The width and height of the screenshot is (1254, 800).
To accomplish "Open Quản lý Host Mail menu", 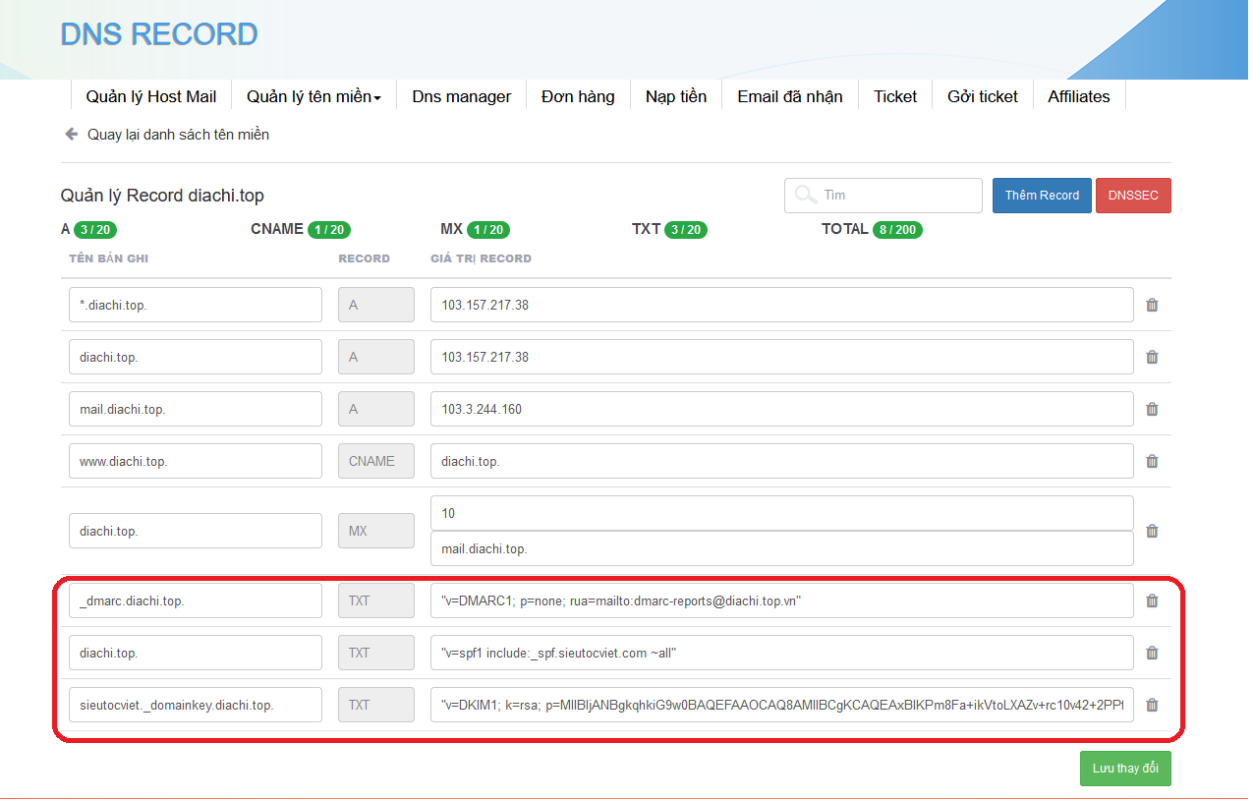I will pos(151,97).
